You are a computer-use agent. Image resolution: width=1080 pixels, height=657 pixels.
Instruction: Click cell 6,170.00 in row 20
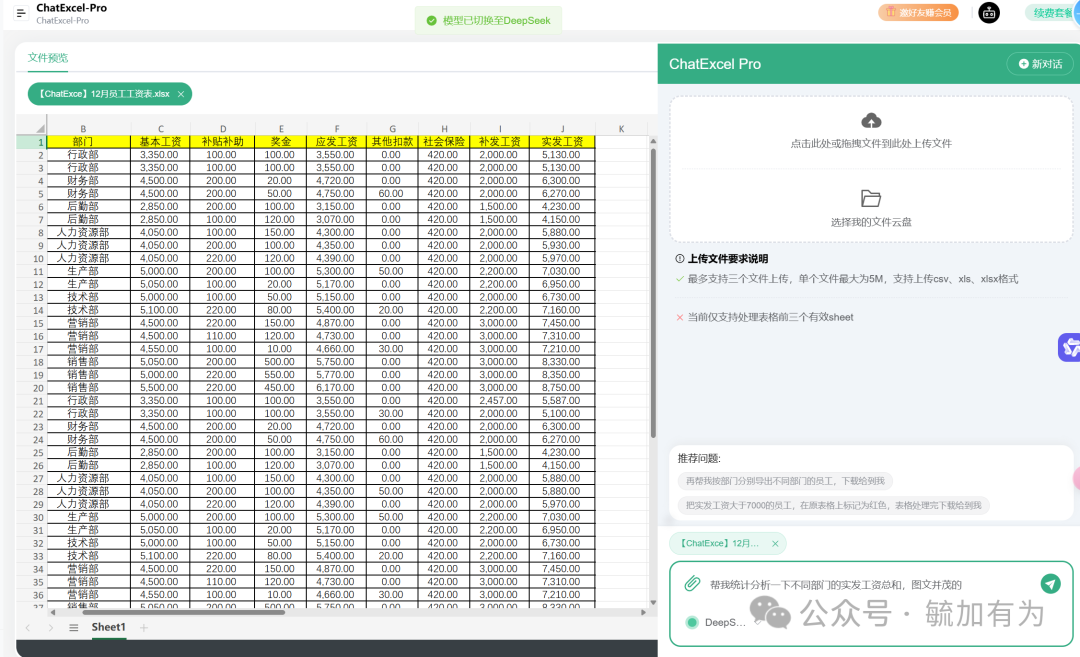click(337, 388)
